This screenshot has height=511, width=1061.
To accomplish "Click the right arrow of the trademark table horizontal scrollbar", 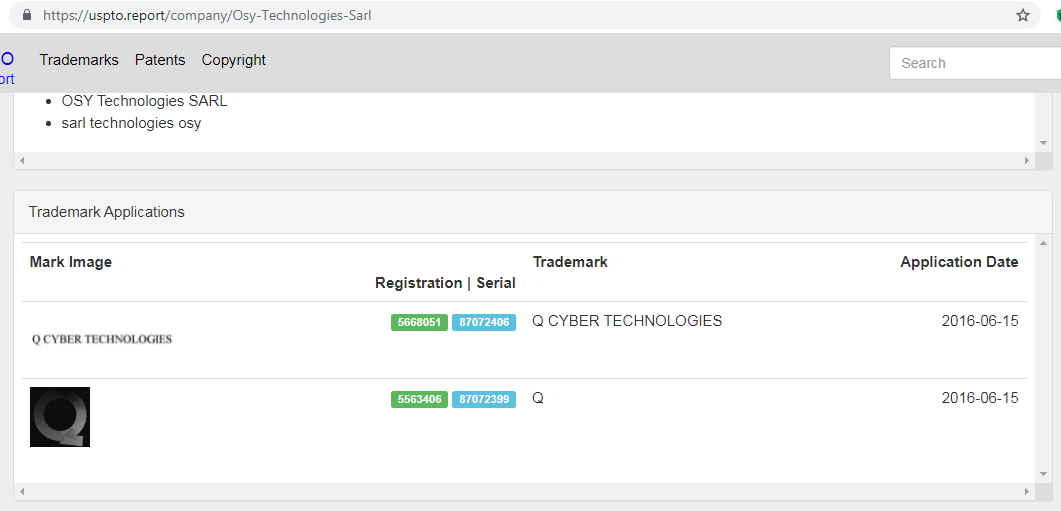I will click(x=1026, y=491).
